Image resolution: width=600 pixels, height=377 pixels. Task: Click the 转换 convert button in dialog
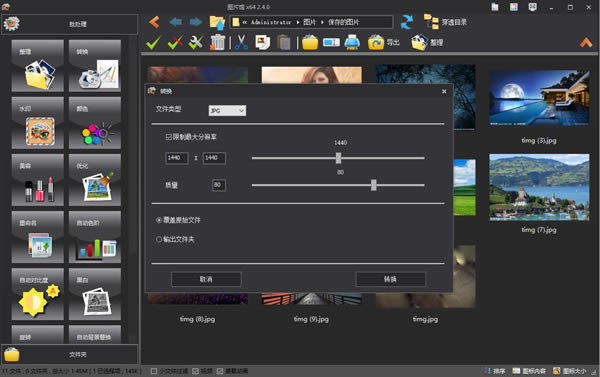click(390, 279)
